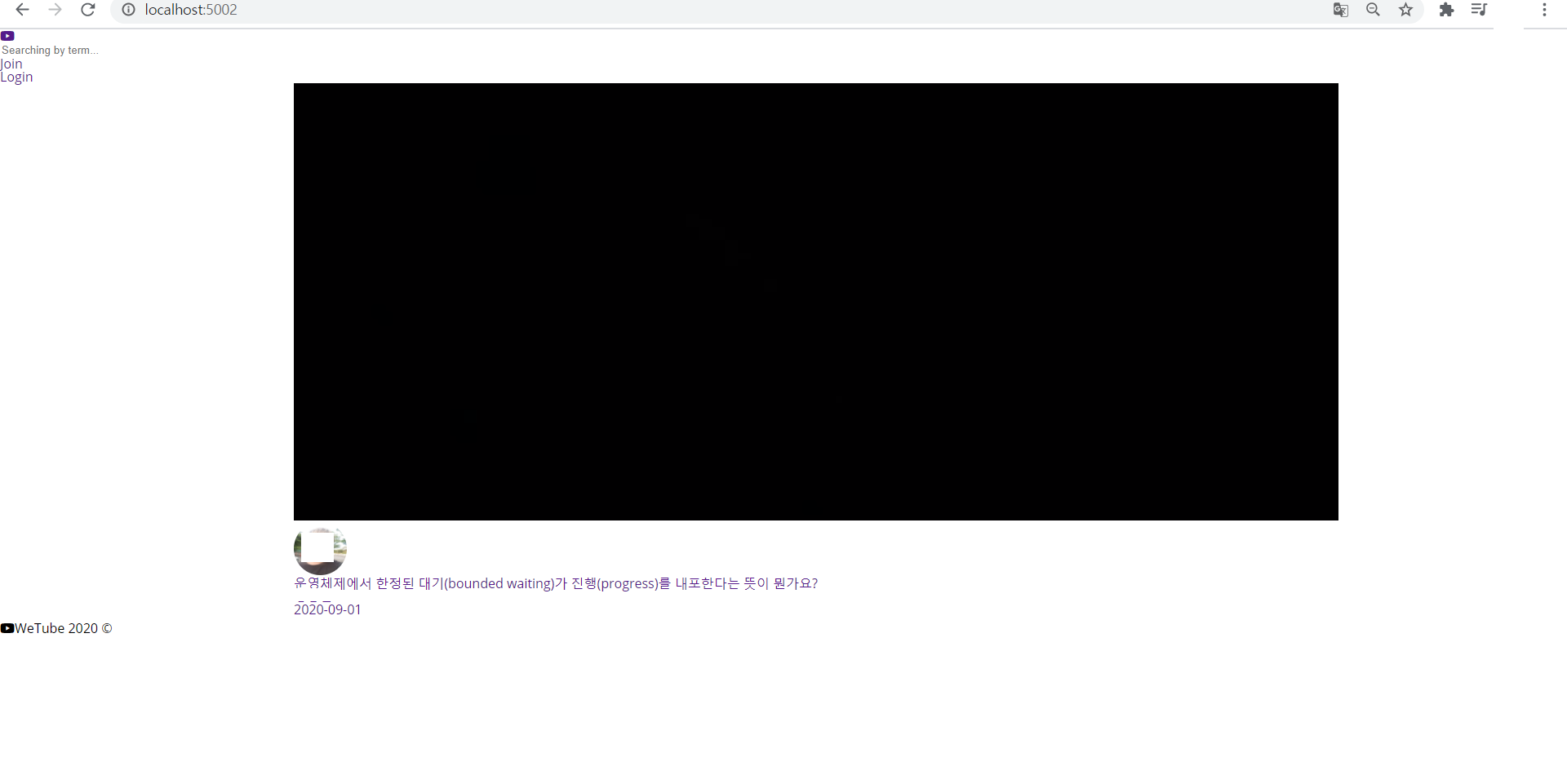Open the video title about bounded waiting

(x=556, y=583)
